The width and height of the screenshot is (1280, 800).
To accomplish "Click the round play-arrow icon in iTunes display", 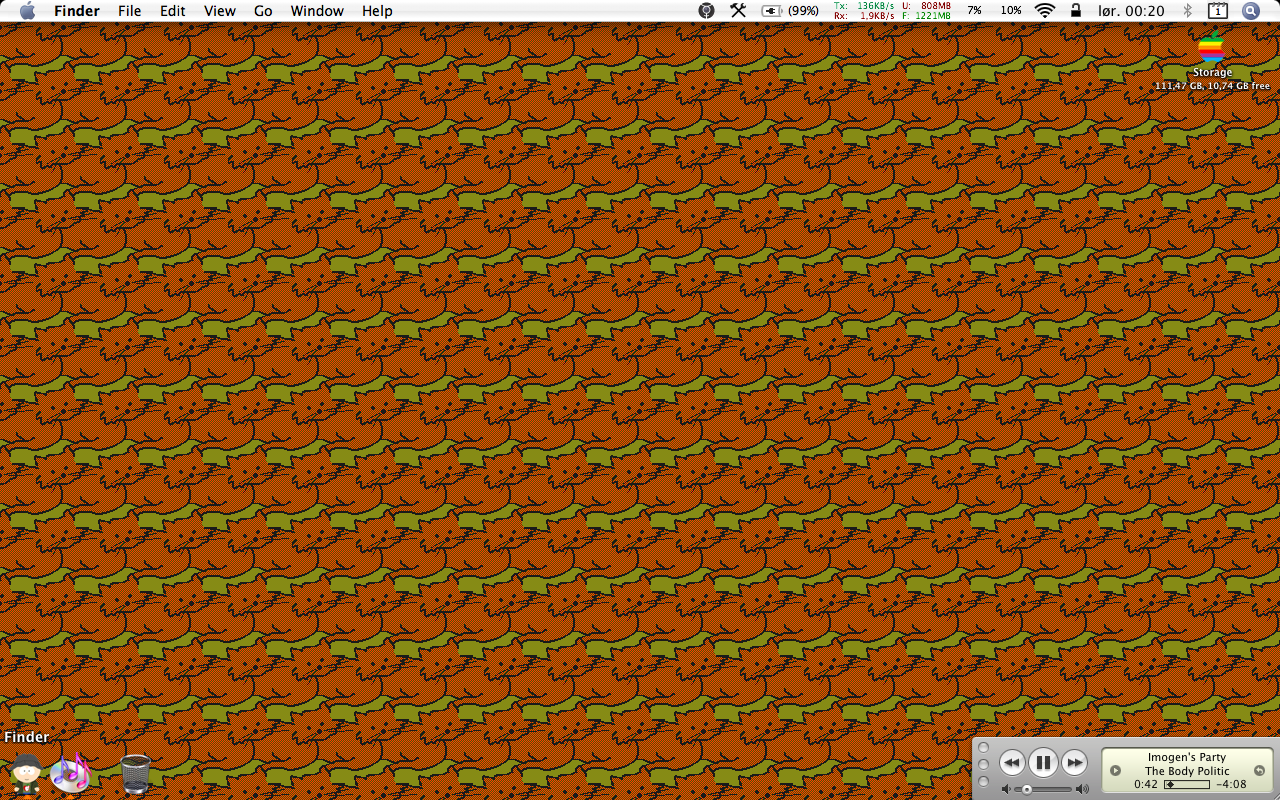I will (x=1115, y=770).
